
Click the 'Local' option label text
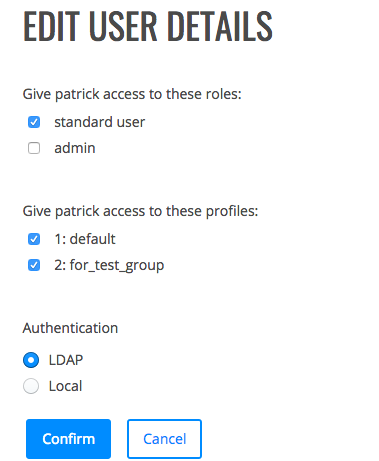[x=65, y=386]
